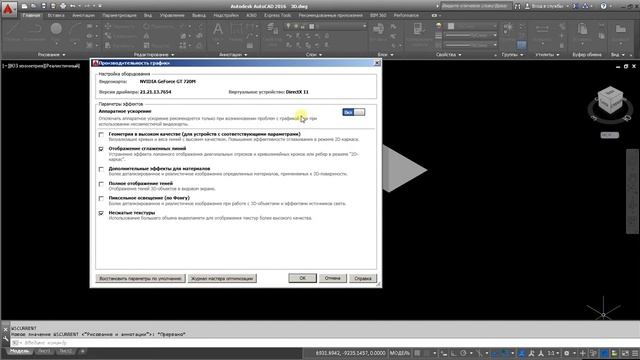This screenshot has width=640, height=360.
Task: Click the New drawing icon in quick access toolbar
Action: pos(24,6)
